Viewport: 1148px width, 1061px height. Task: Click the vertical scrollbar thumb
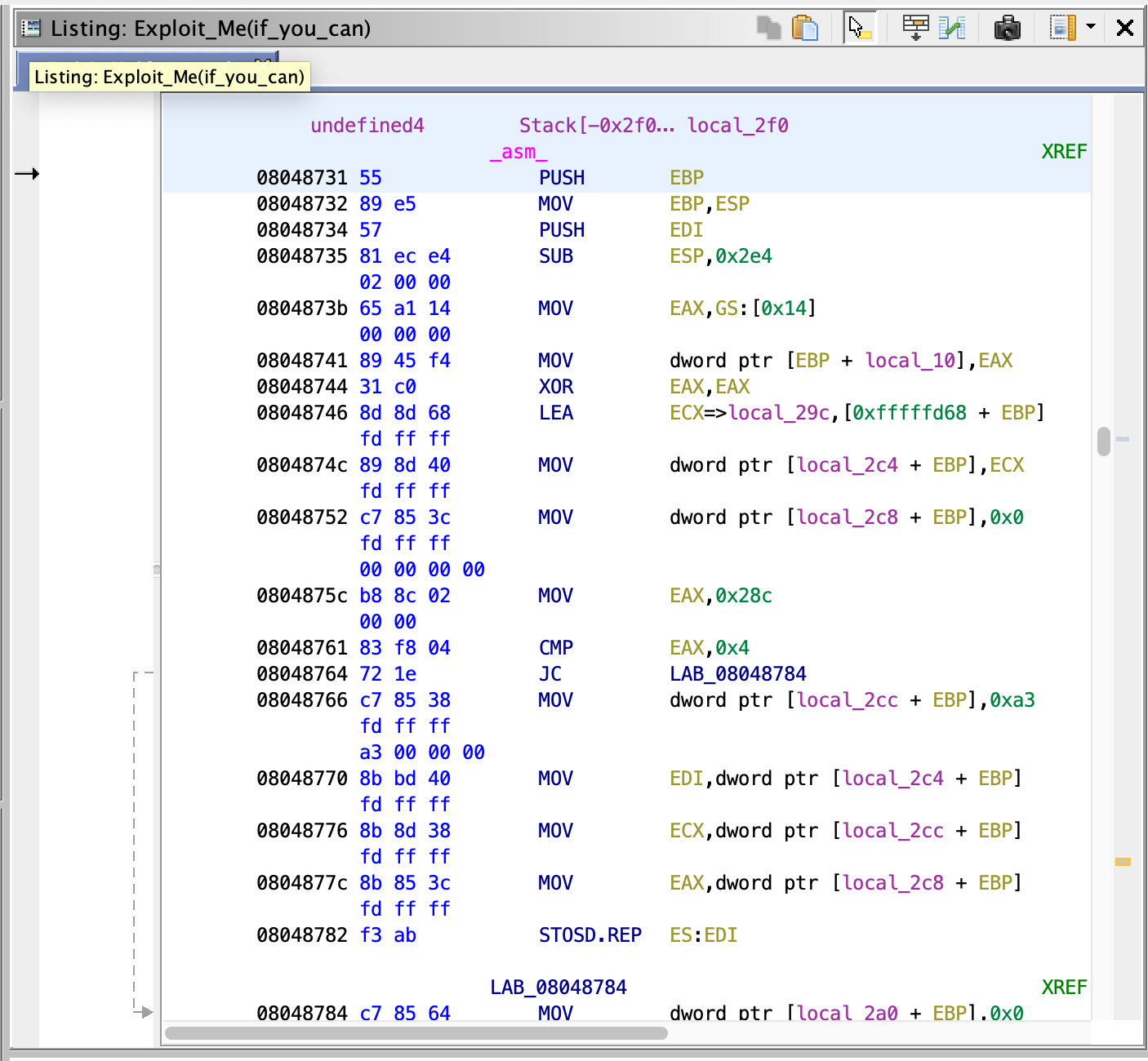1104,441
